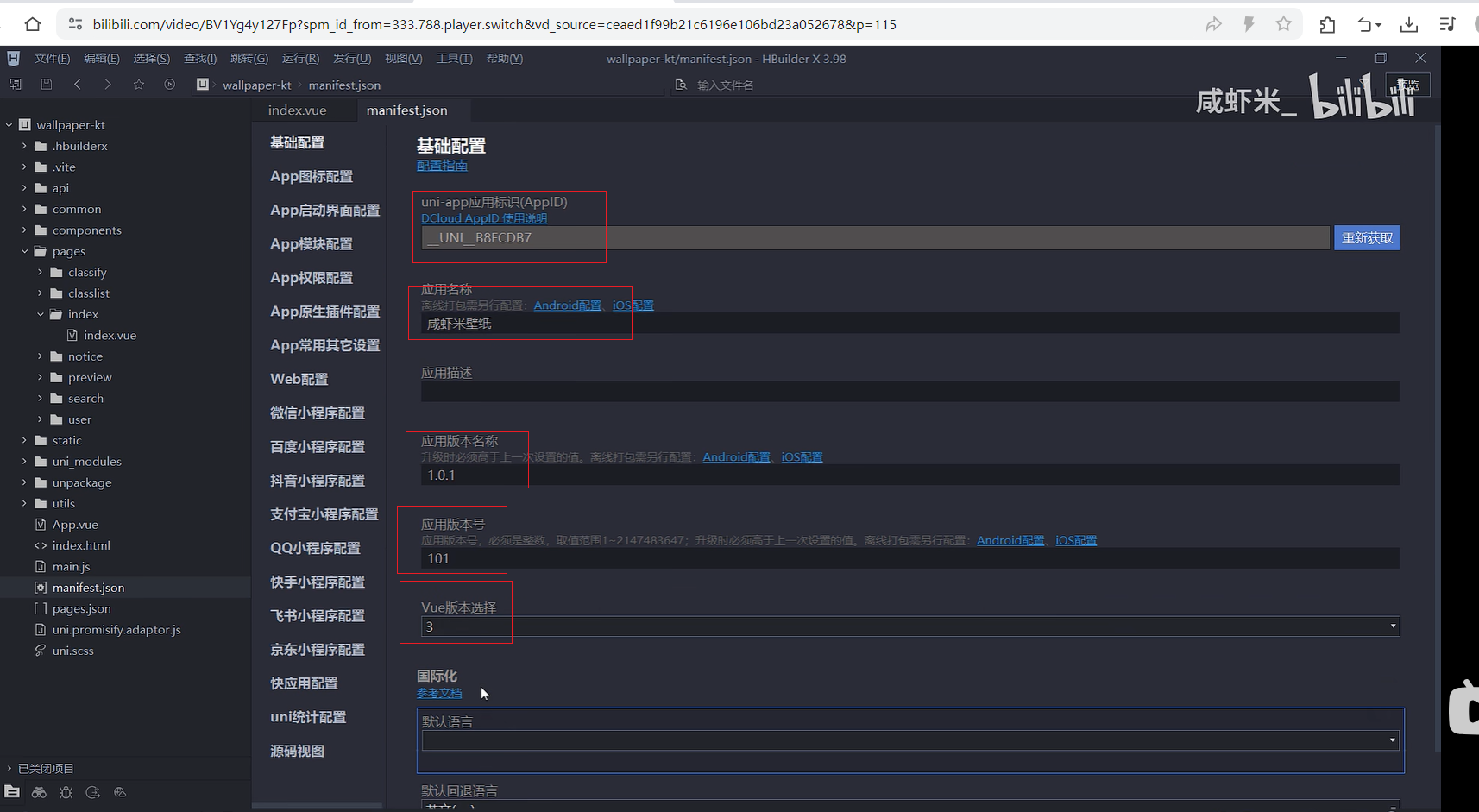Expand the components folder
This screenshot has height=812, width=1479.
click(x=24, y=230)
